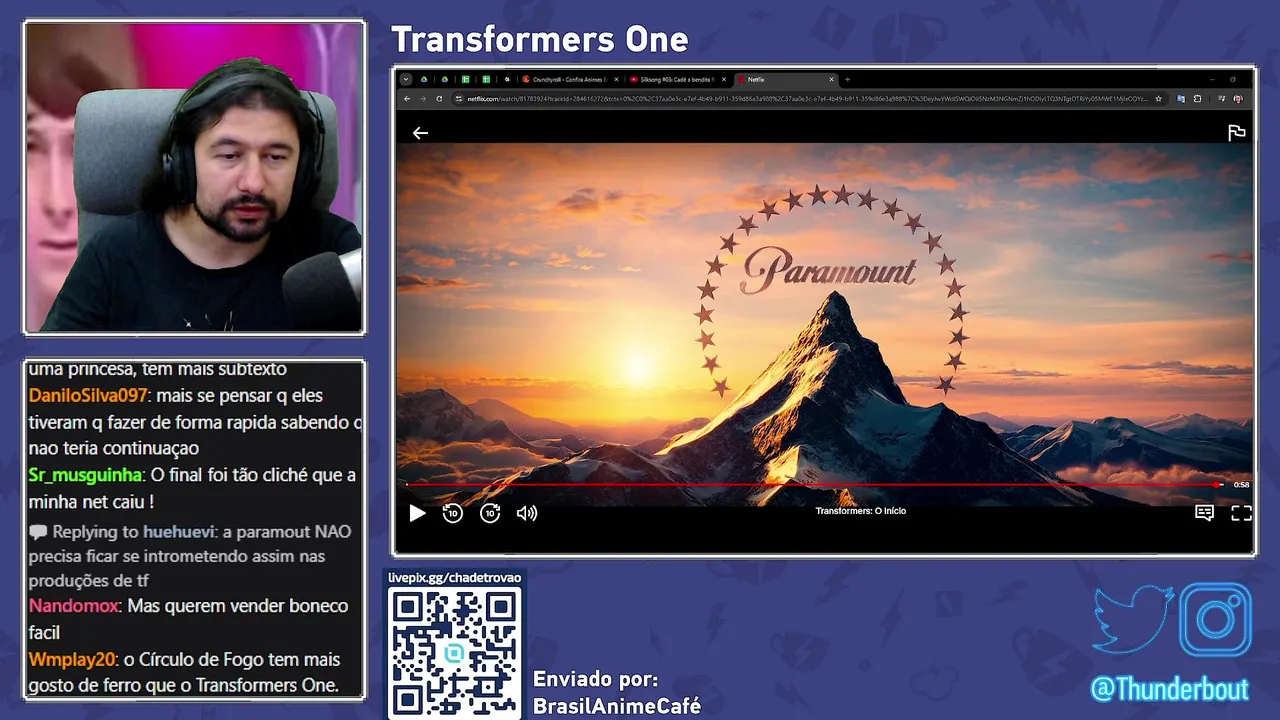
Task: Click username DaniloSilva097 in chat
Action: 88,396
